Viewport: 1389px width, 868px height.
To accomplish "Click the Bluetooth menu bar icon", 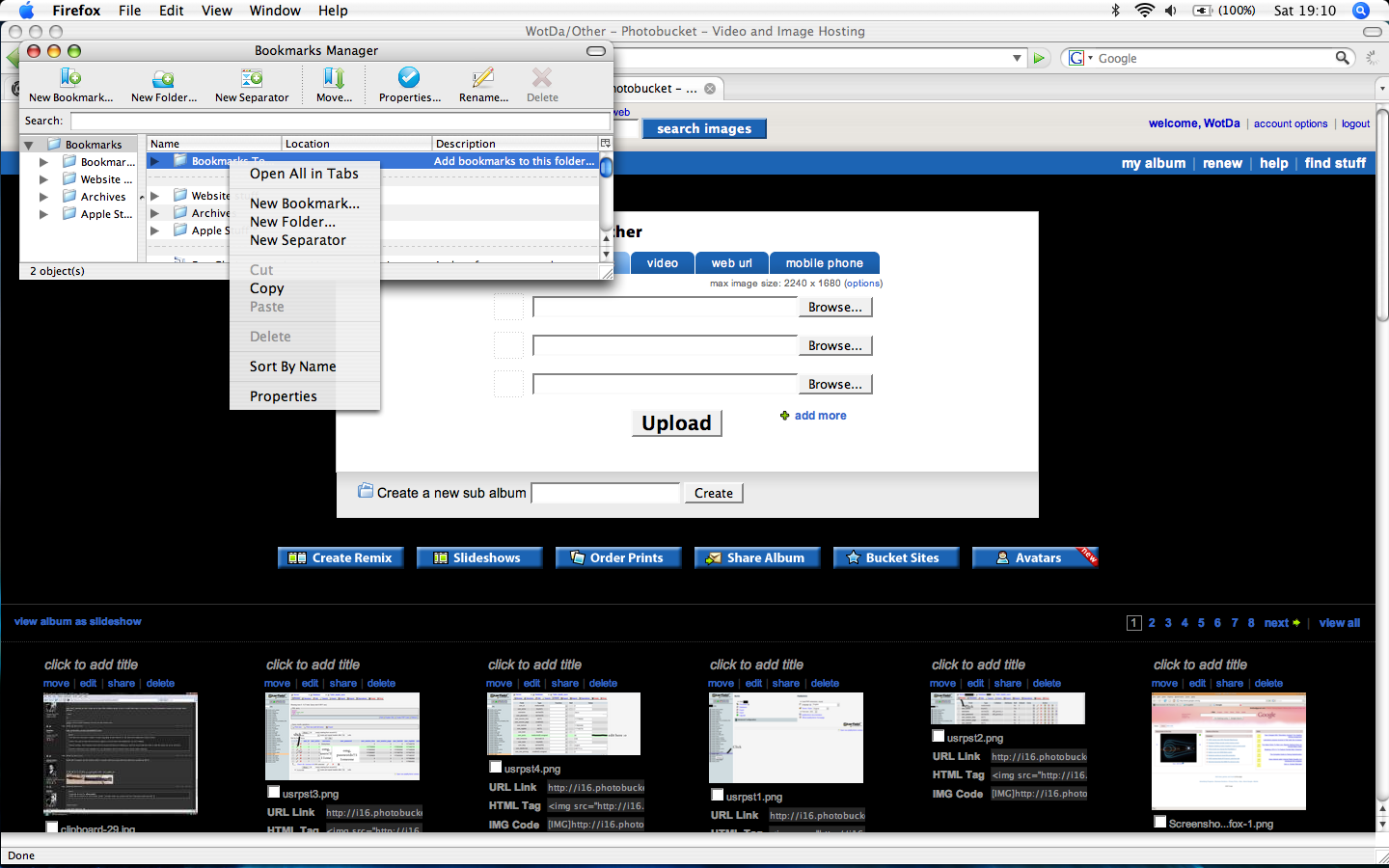I will click(x=1115, y=11).
